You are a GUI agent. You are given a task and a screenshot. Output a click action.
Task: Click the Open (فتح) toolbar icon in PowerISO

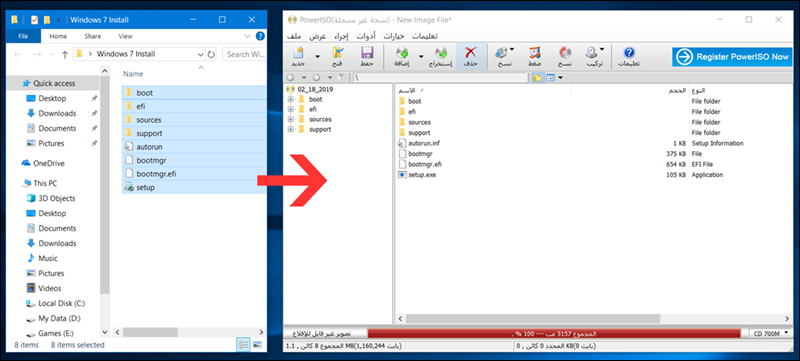click(x=338, y=53)
